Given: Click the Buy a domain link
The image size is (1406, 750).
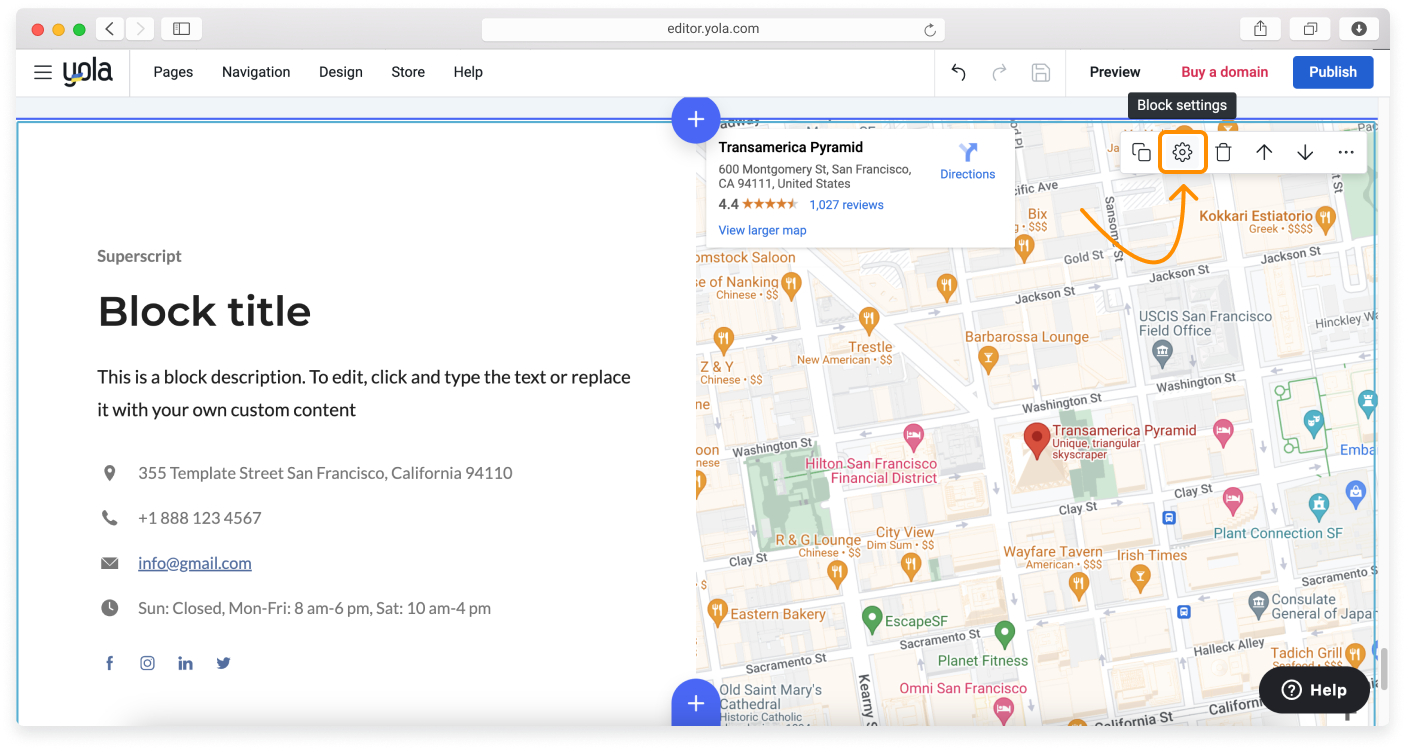Looking at the screenshot, I should pyautogui.click(x=1224, y=72).
